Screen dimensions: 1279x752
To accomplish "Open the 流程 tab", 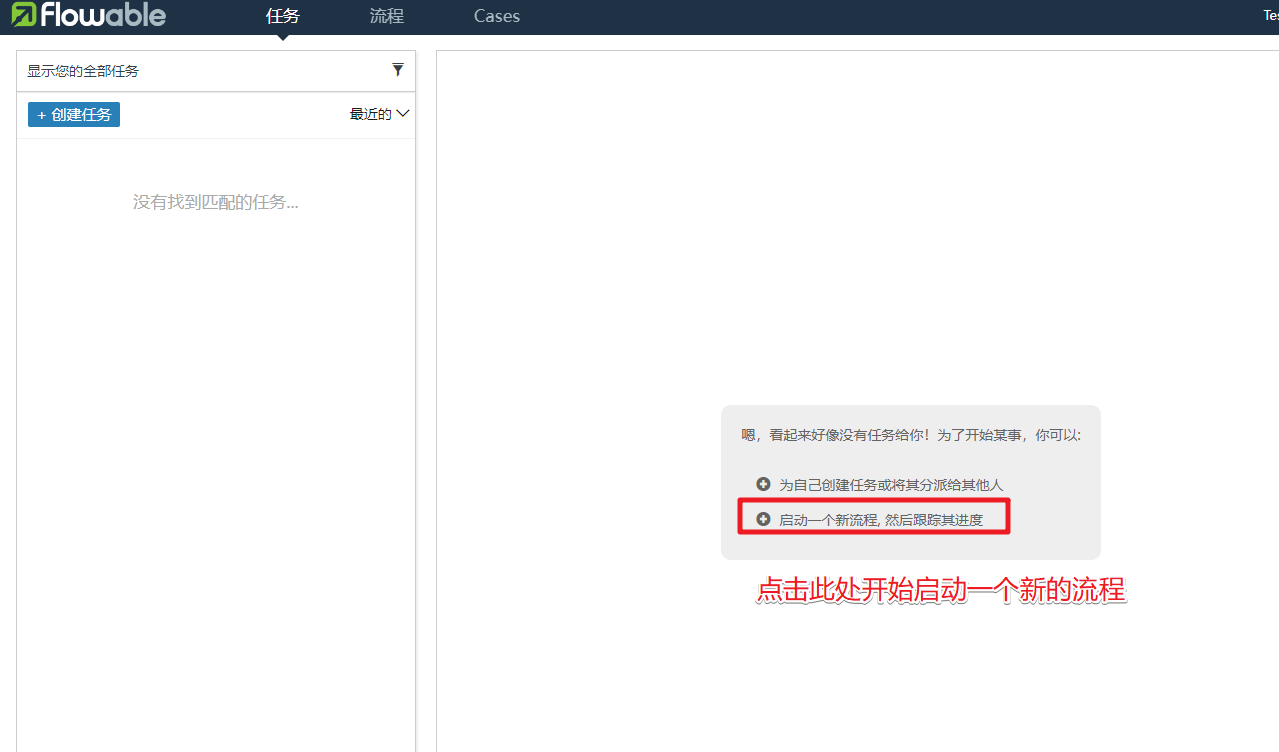I will point(387,16).
